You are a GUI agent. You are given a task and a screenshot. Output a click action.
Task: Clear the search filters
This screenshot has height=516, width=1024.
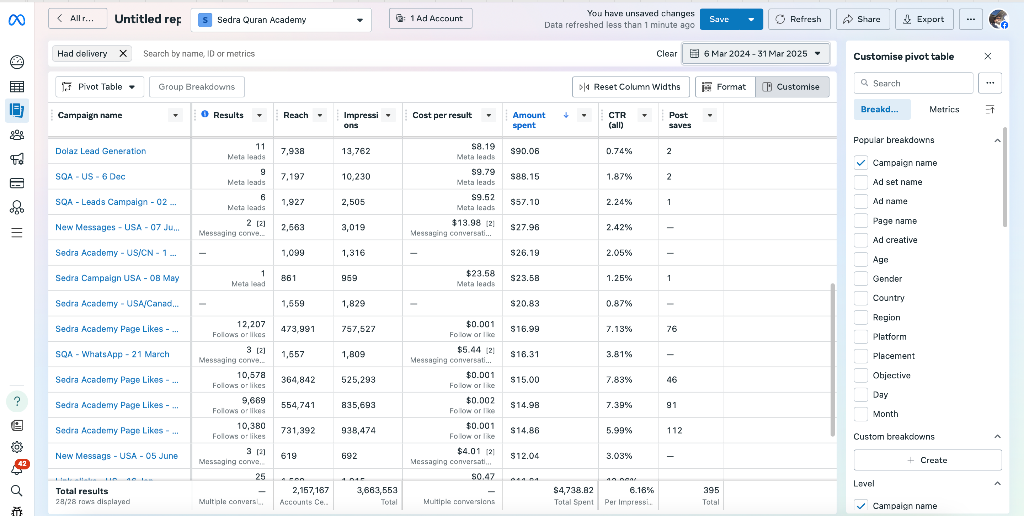tap(667, 54)
